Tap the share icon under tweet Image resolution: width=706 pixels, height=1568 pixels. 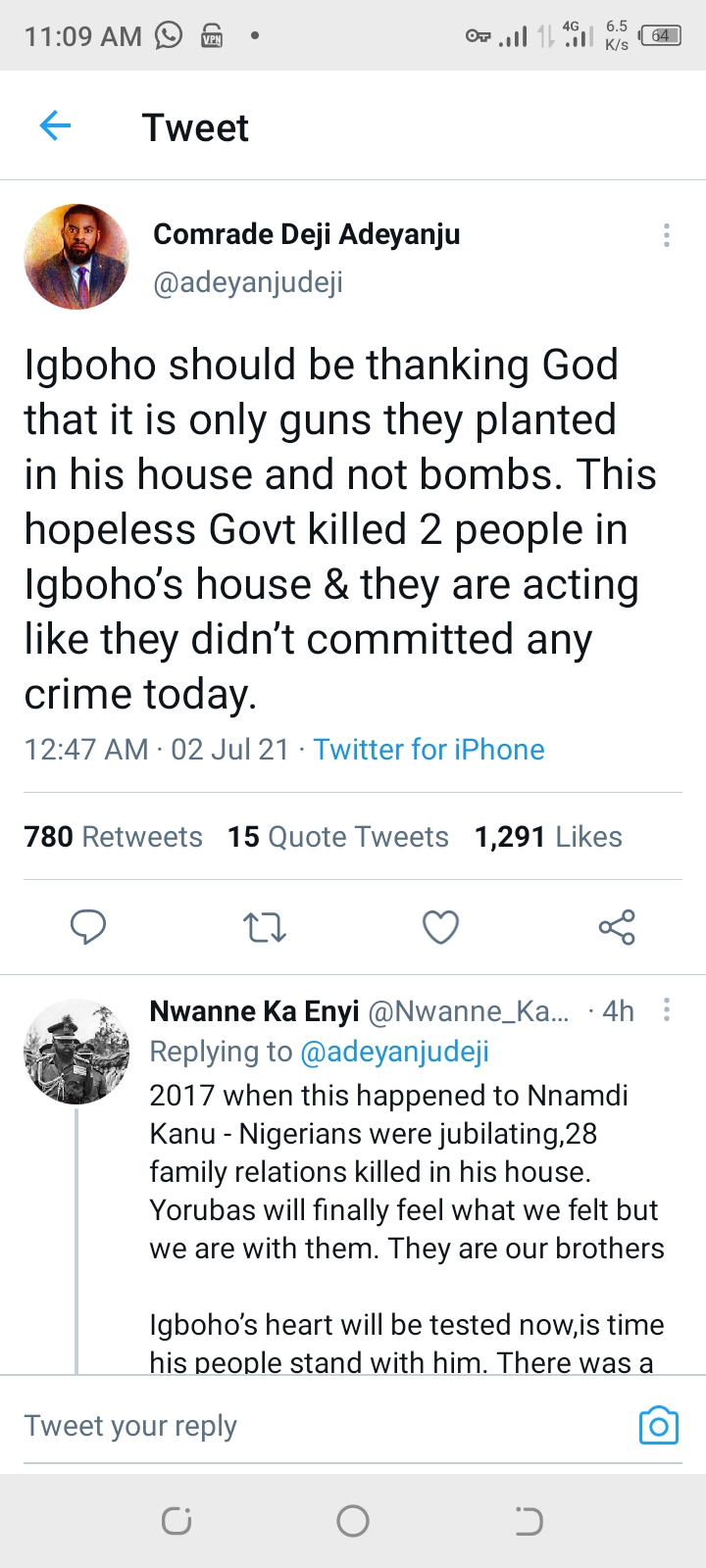617,926
